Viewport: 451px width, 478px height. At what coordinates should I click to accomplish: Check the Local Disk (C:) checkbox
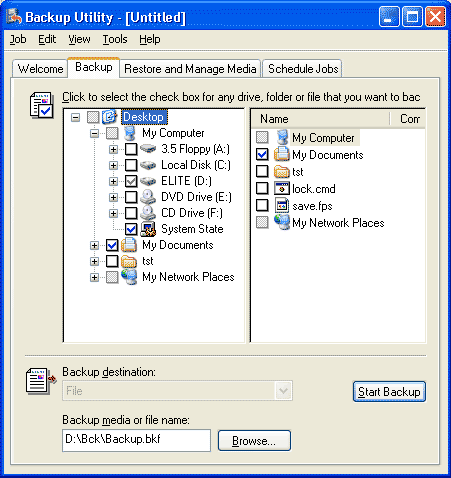(131, 165)
